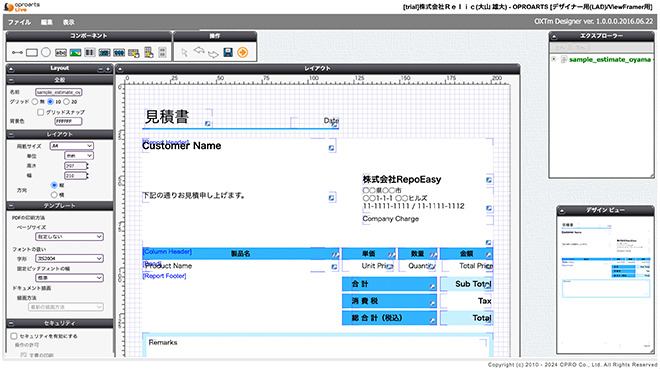Click the orange circled arrow icon
Viewport: 660px width, 369px height.
pyautogui.click(x=242, y=52)
